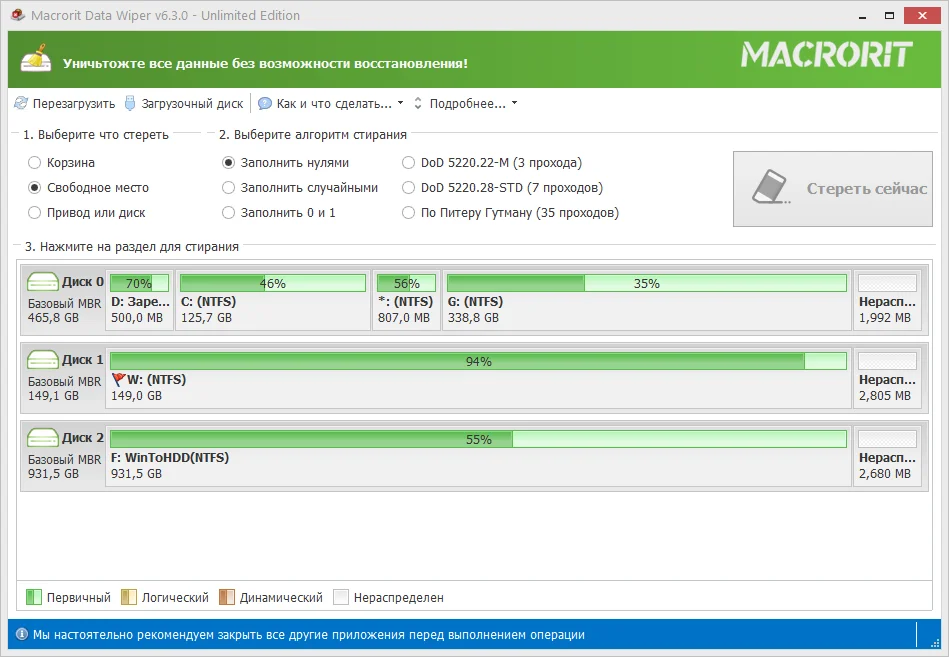Click the broom-and-drive icon in the green banner

pyautogui.click(x=36, y=59)
